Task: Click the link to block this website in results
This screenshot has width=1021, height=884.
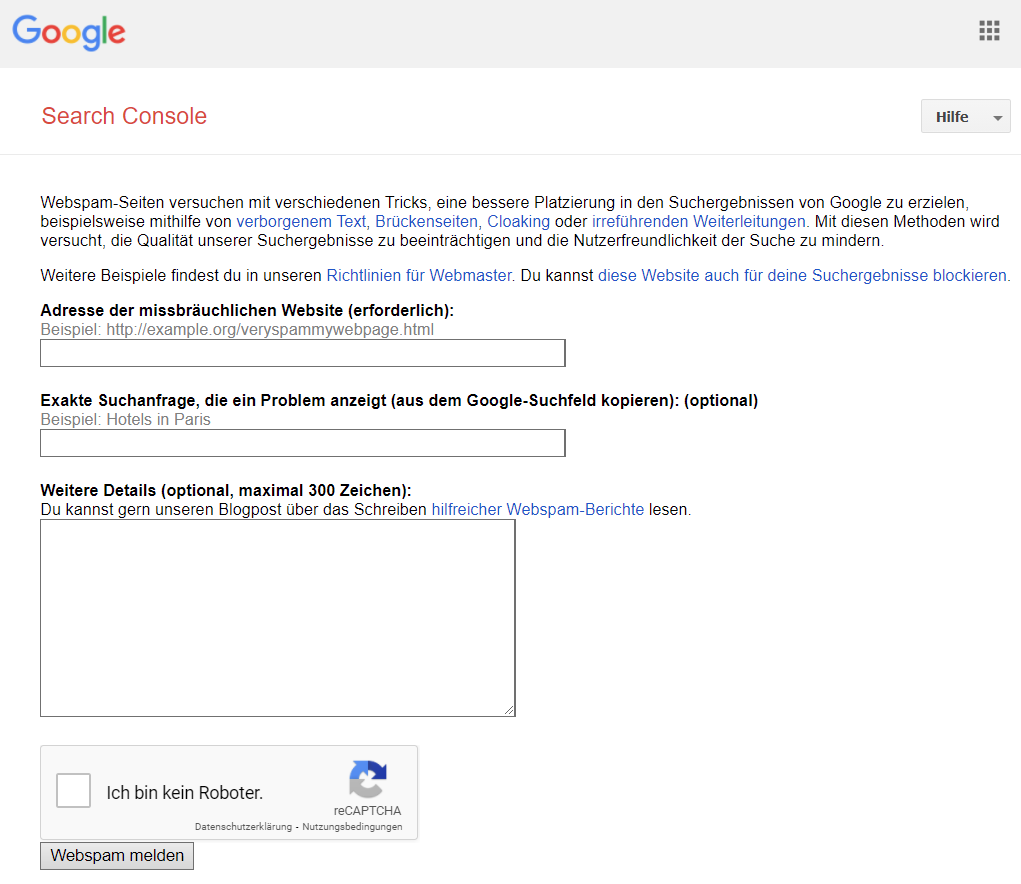Action: (802, 275)
